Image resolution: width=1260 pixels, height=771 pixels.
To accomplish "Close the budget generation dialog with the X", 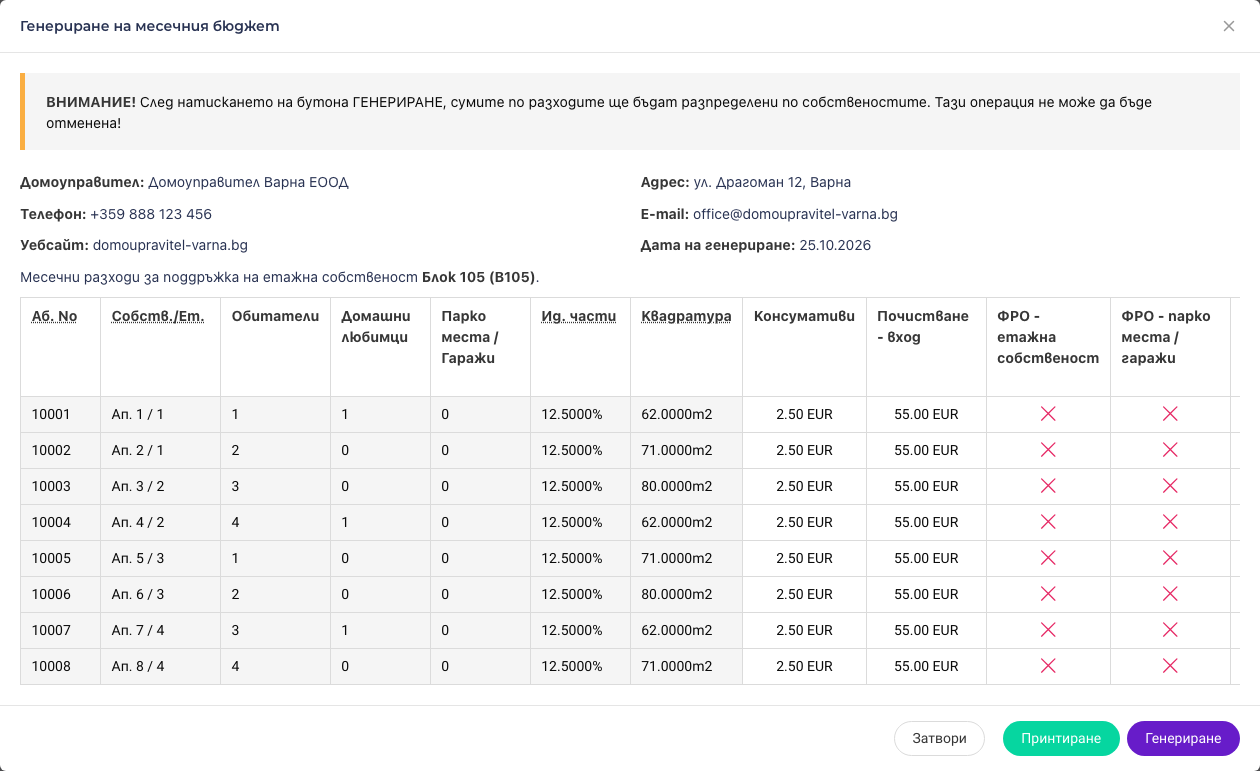I will (x=1229, y=26).
